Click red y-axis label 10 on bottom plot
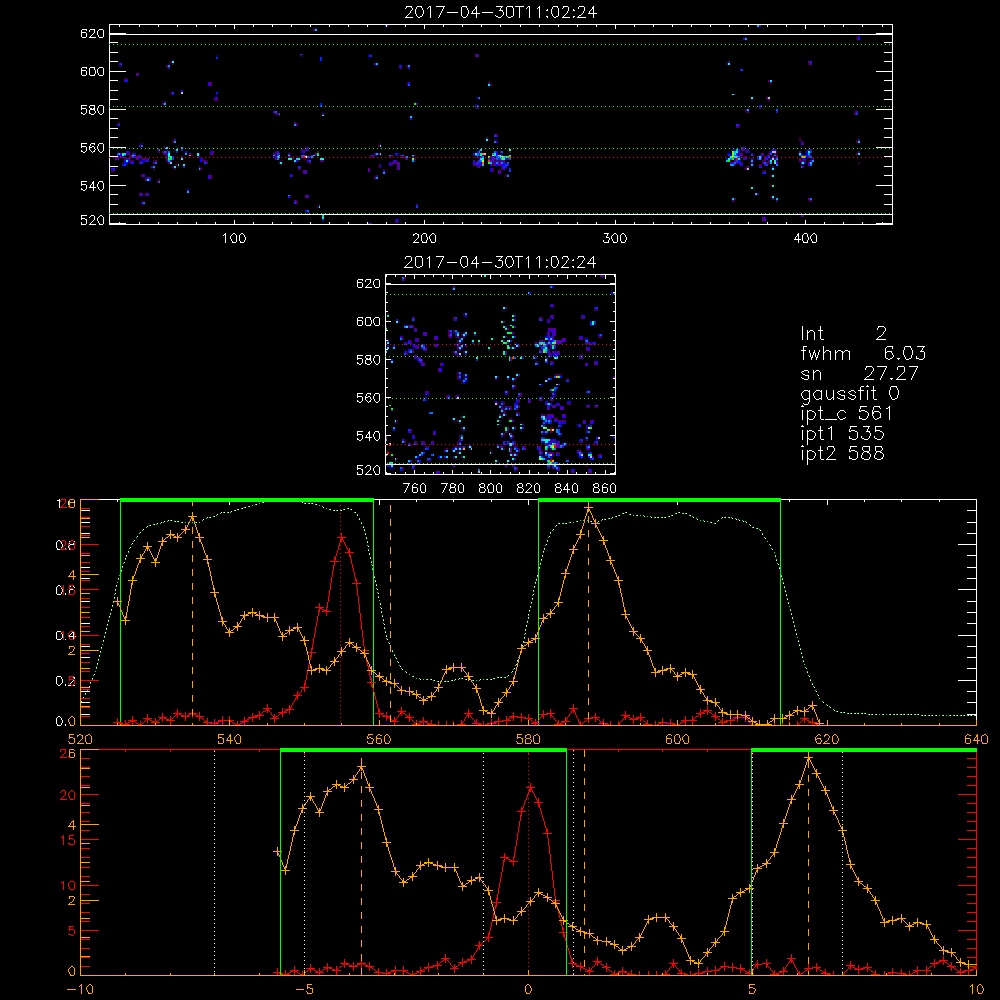 pyautogui.click(x=68, y=885)
